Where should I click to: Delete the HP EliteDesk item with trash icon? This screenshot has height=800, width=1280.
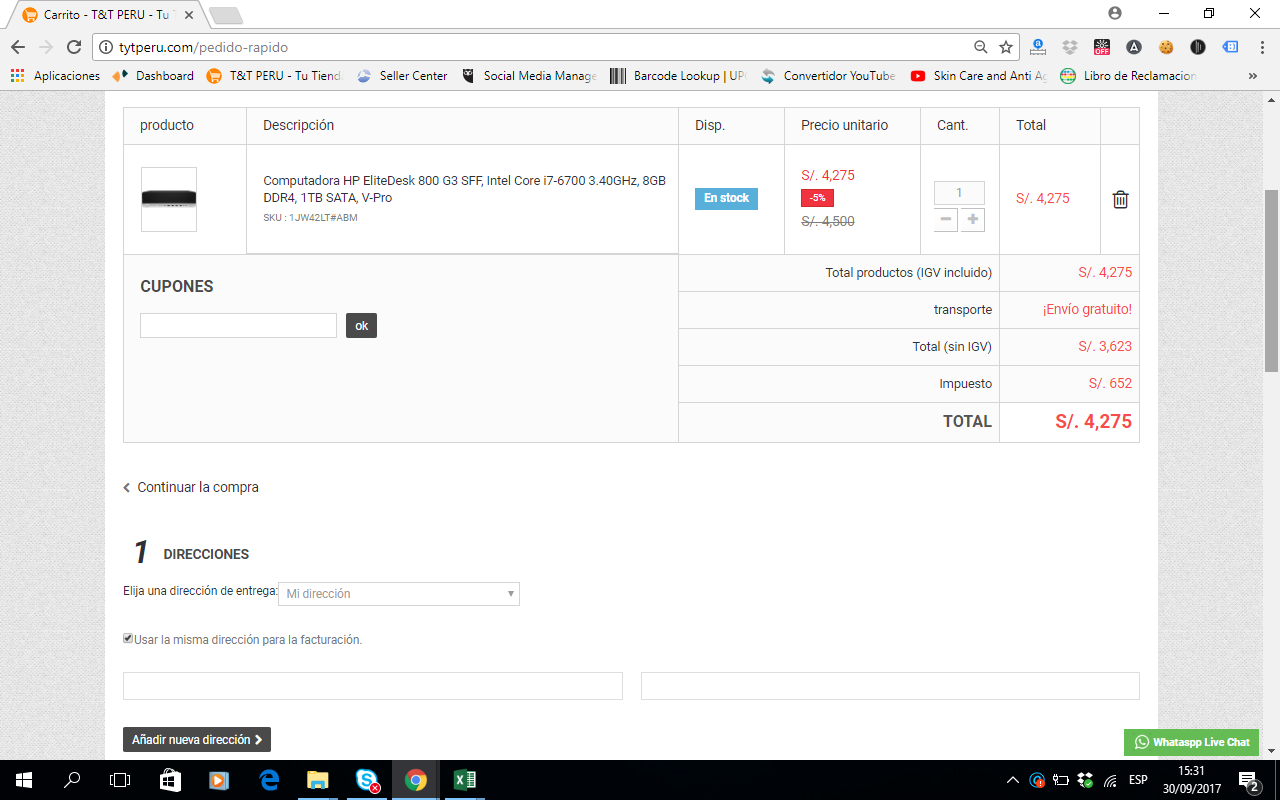pyautogui.click(x=1120, y=199)
